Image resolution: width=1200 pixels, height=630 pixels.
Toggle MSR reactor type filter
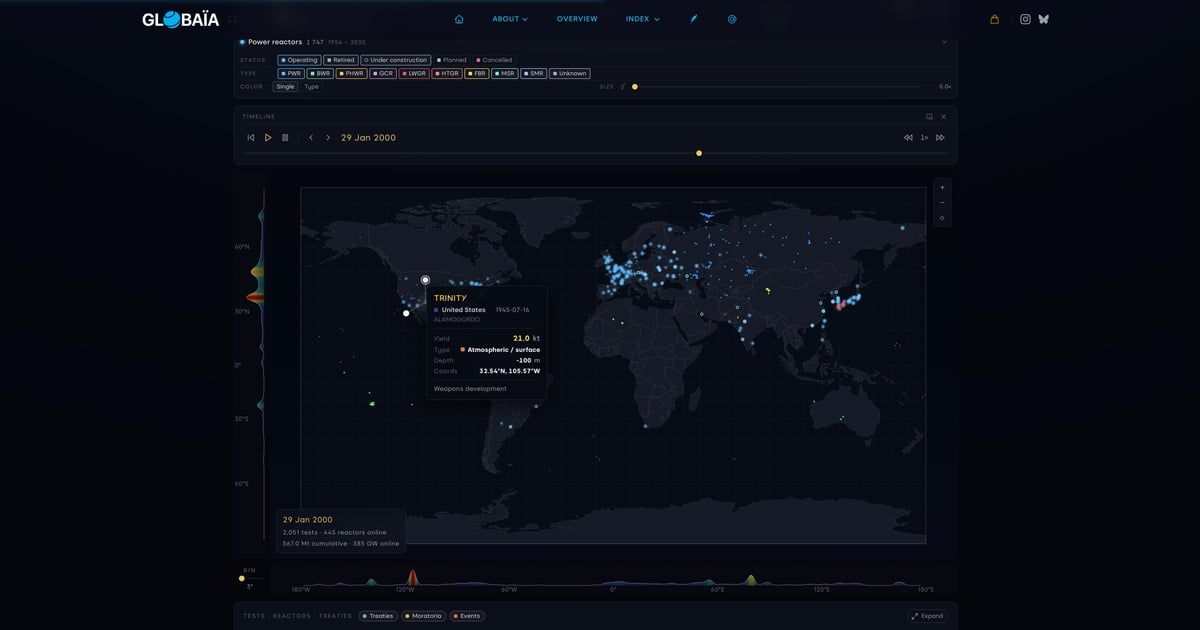pos(505,73)
